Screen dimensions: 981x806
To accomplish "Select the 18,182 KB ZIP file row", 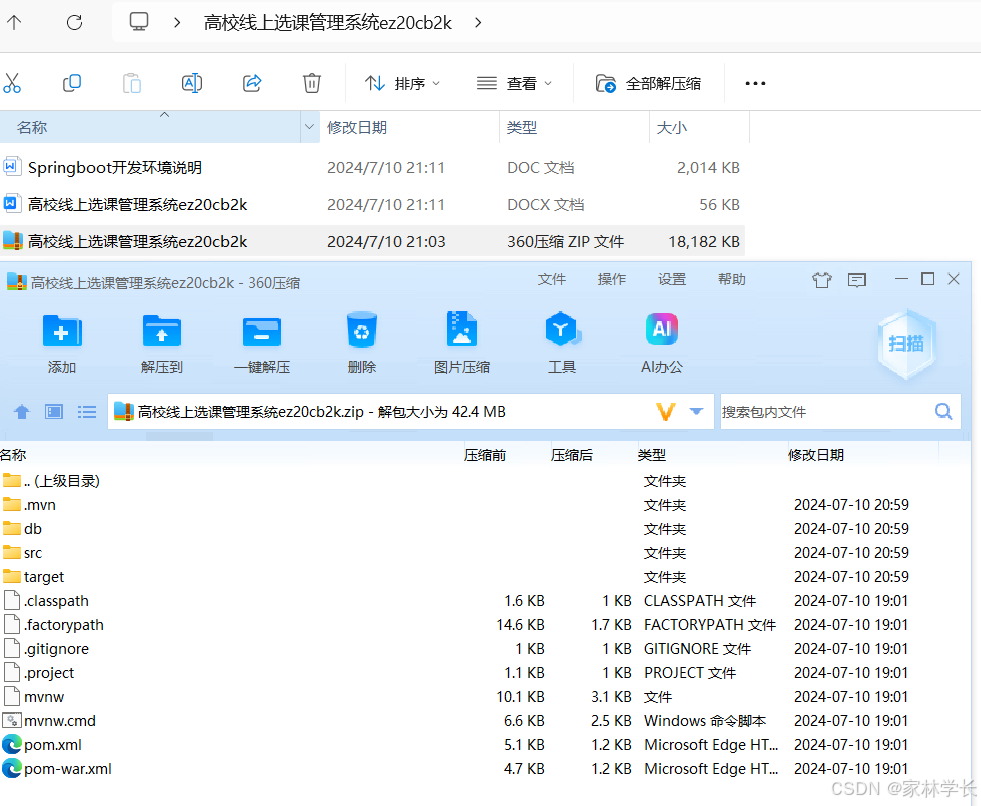I will click(x=372, y=242).
